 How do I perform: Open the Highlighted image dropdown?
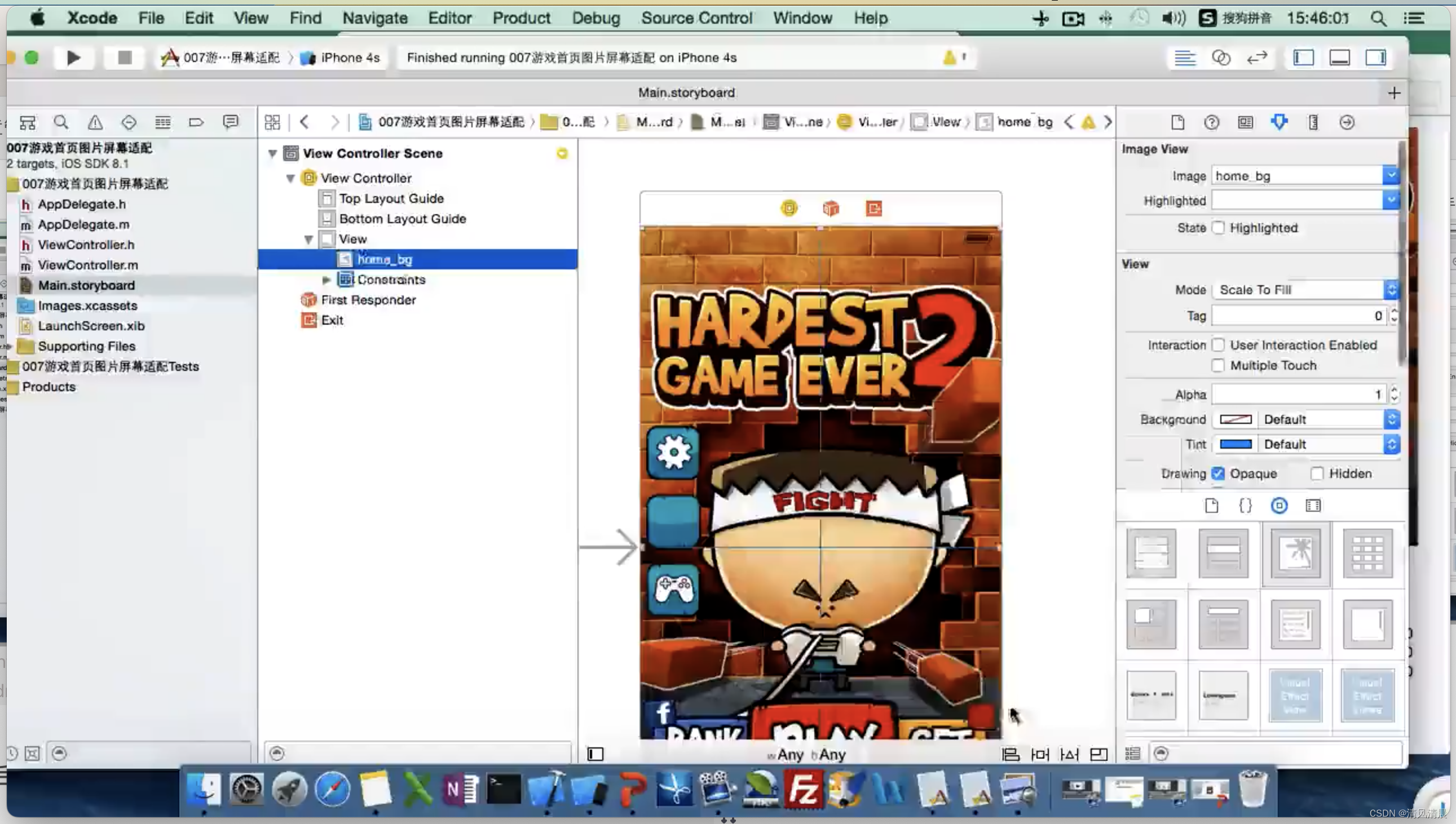pyautogui.click(x=1391, y=200)
